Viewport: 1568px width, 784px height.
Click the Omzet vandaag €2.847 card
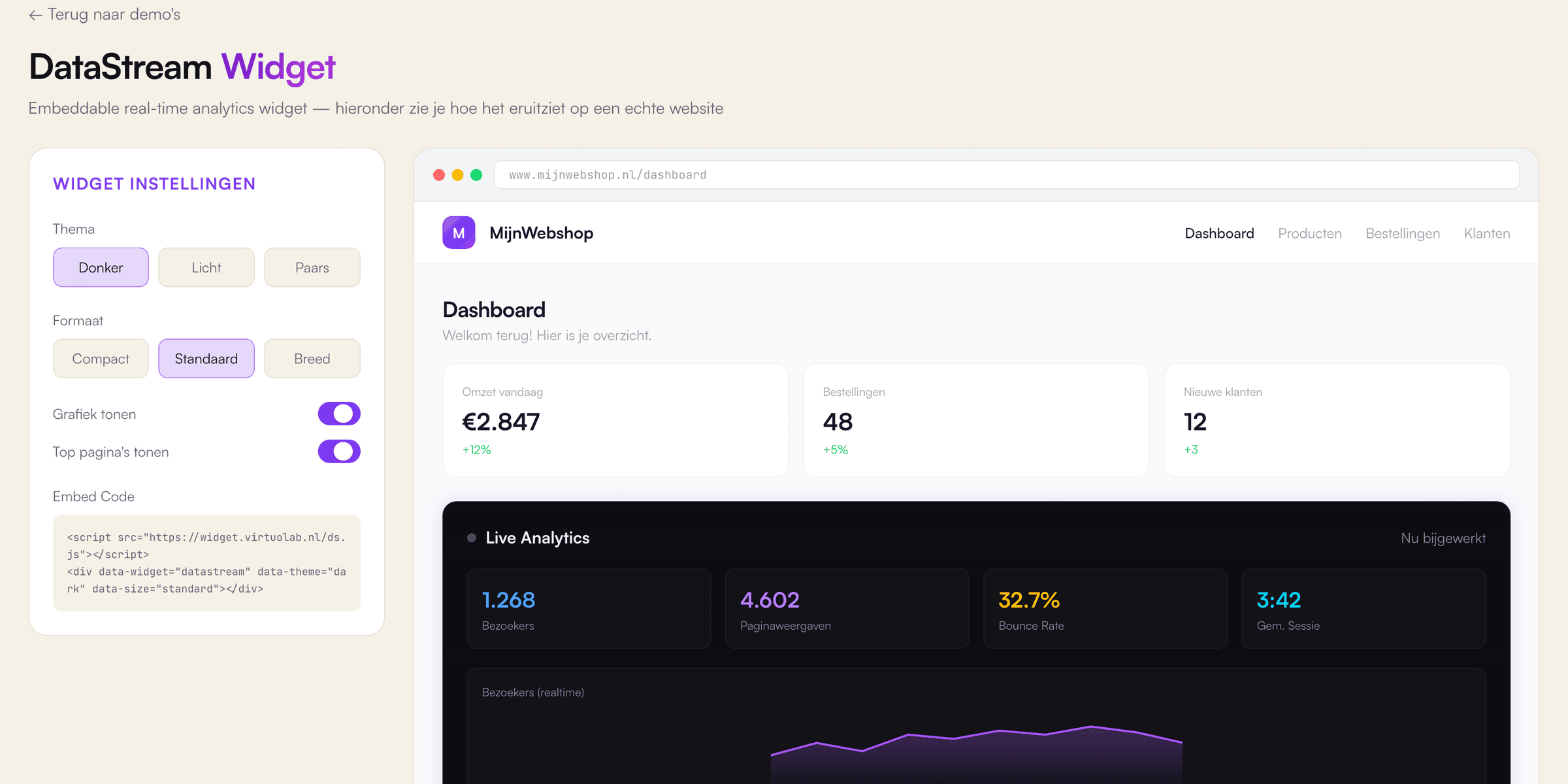coord(615,420)
